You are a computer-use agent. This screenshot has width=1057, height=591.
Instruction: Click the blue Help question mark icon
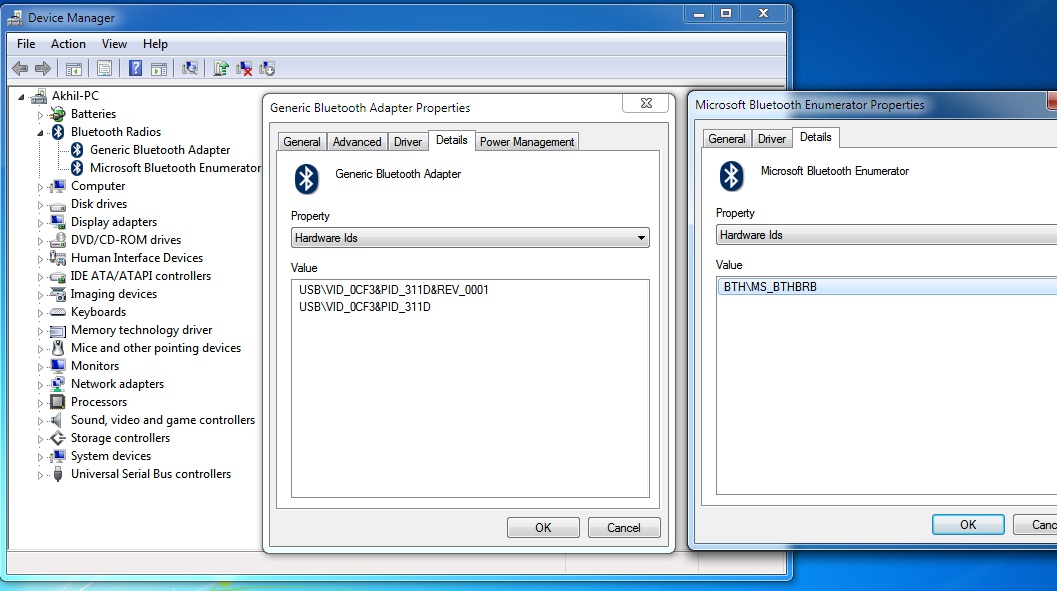pyautogui.click(x=135, y=68)
